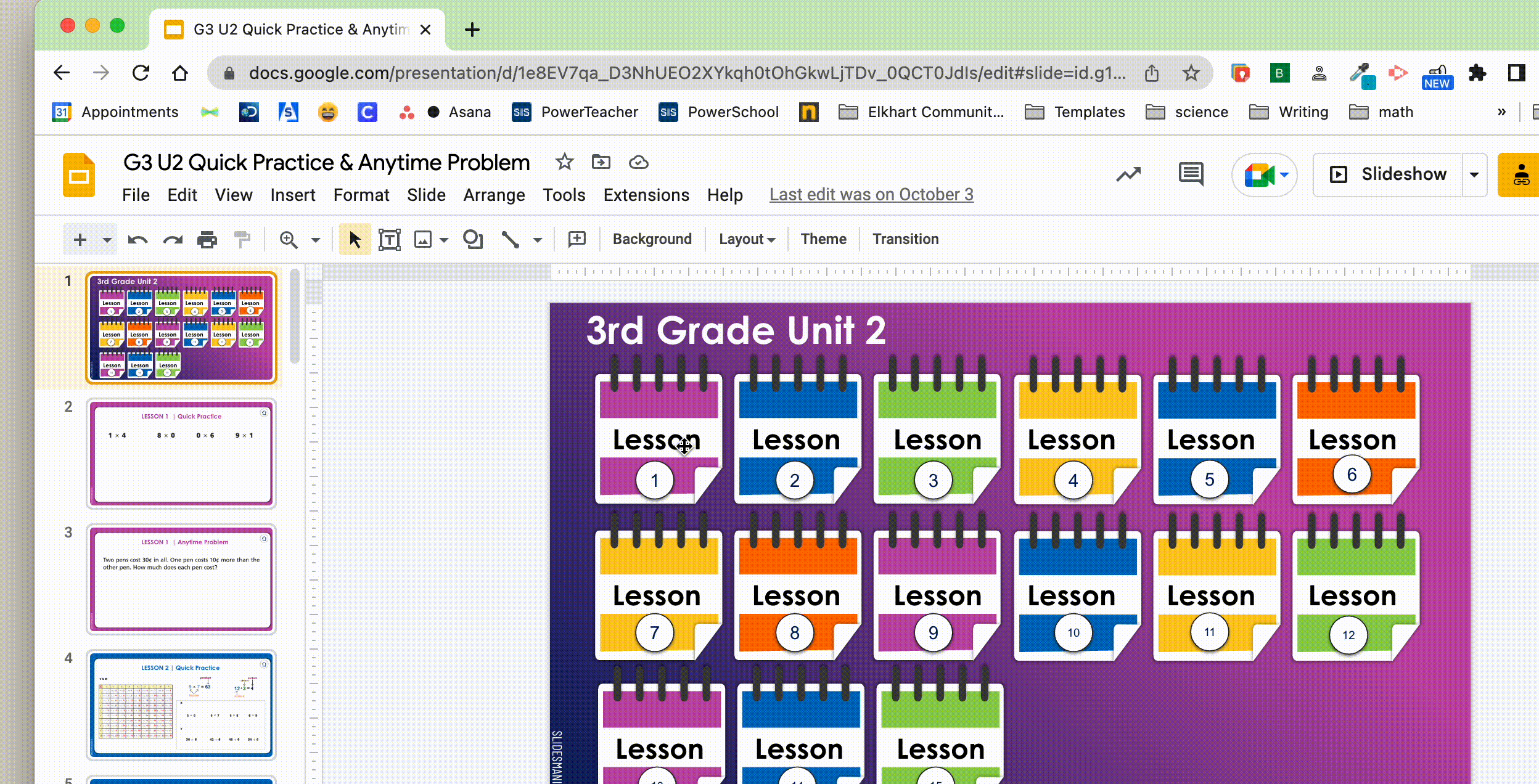
Task: Click the zoom magnifier icon
Action: pos(289,239)
